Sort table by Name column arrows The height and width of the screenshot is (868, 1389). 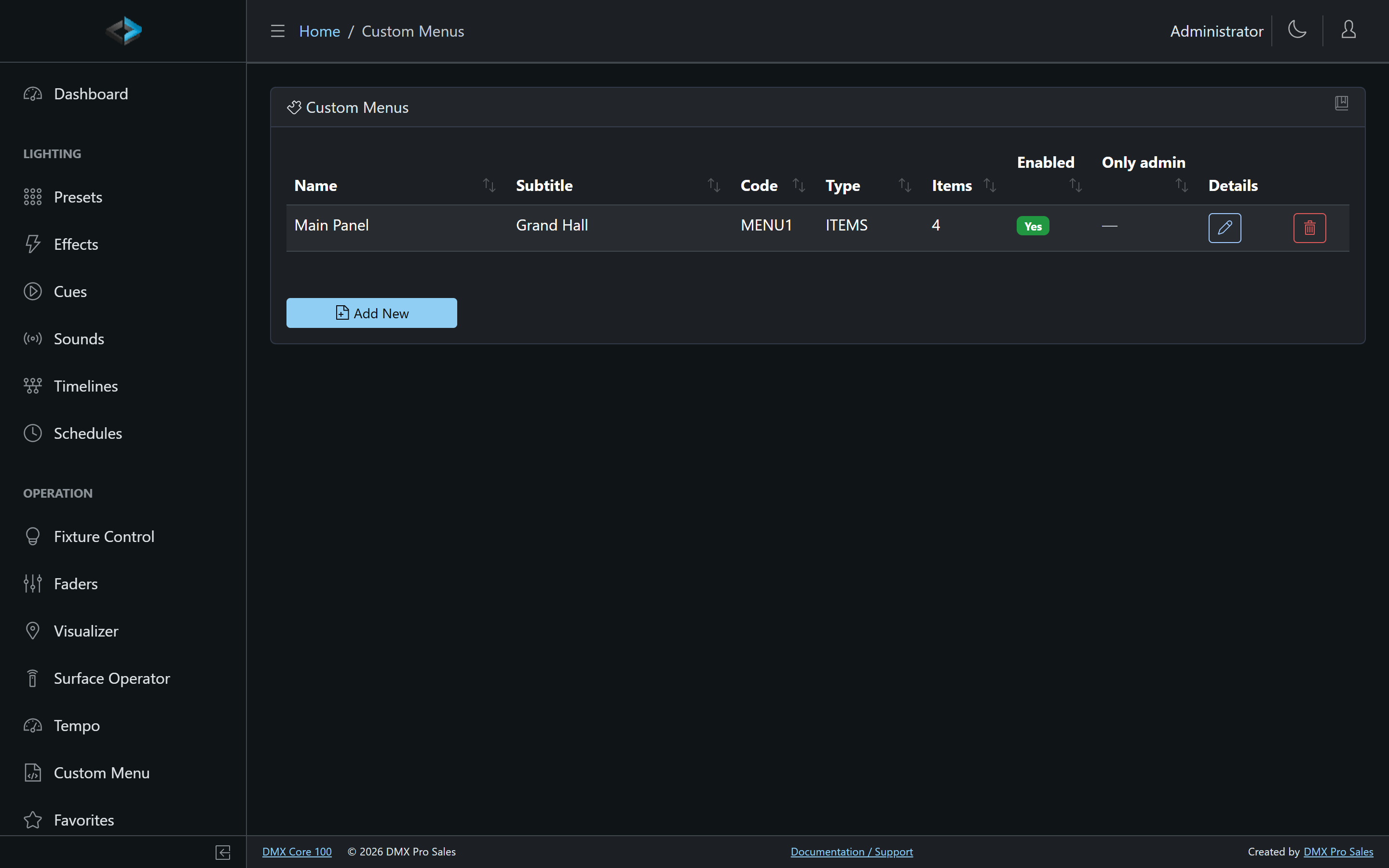(489, 186)
